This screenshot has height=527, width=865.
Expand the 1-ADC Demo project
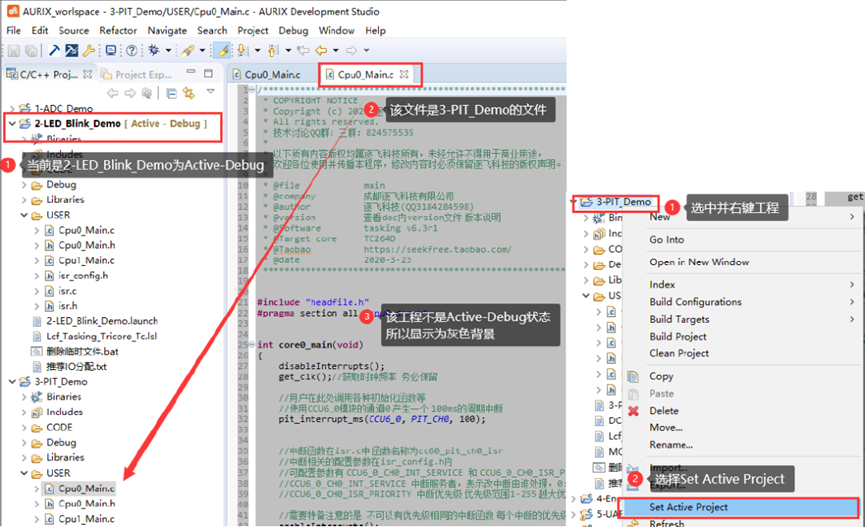pyautogui.click(x=12, y=109)
